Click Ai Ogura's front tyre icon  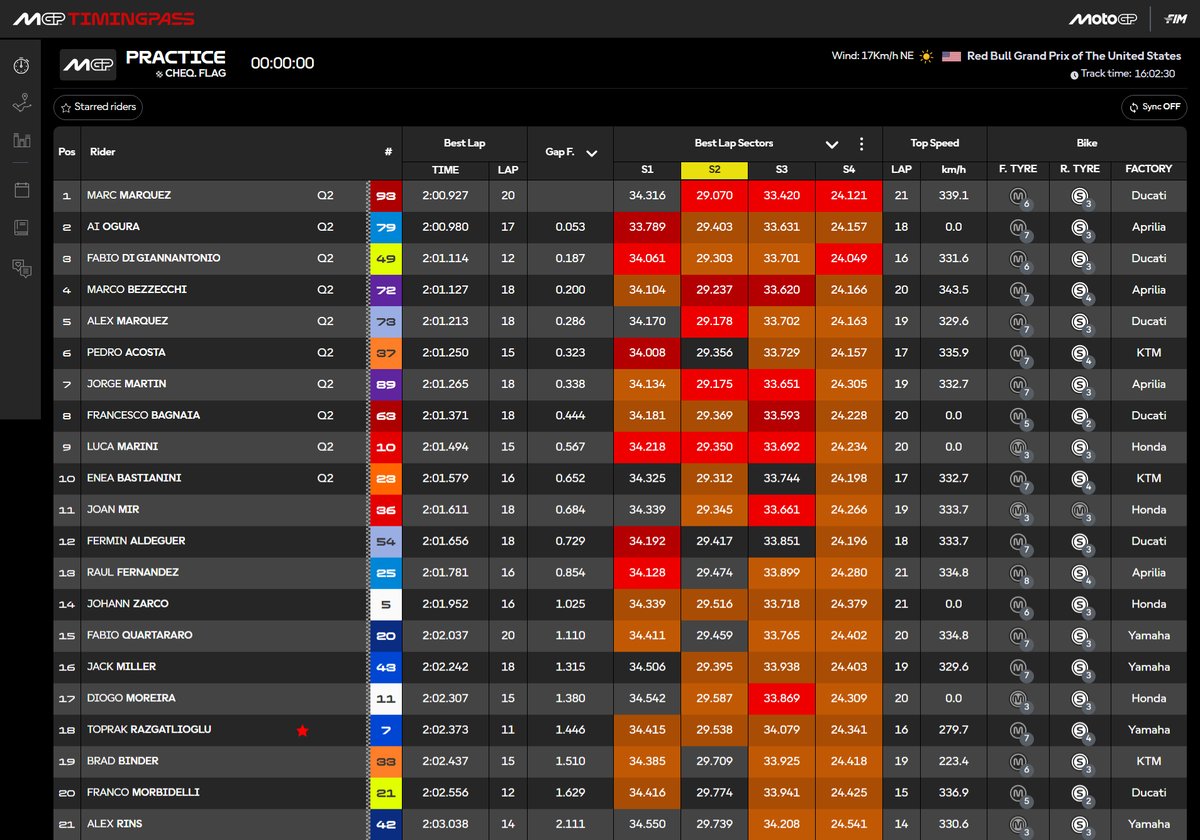click(1019, 228)
